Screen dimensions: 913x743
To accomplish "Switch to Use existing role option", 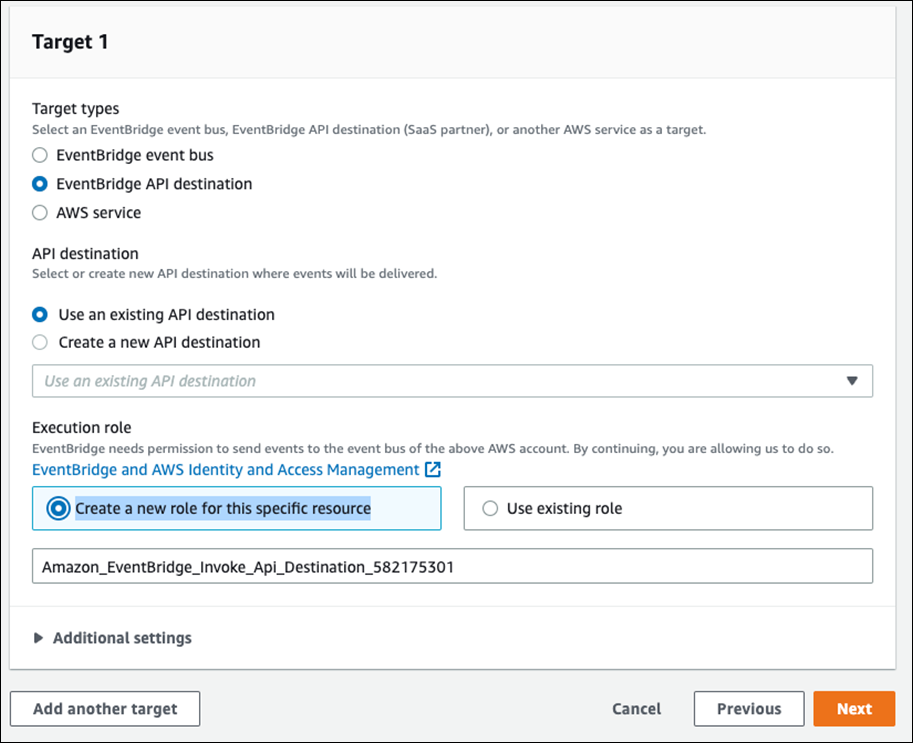I will [x=490, y=508].
